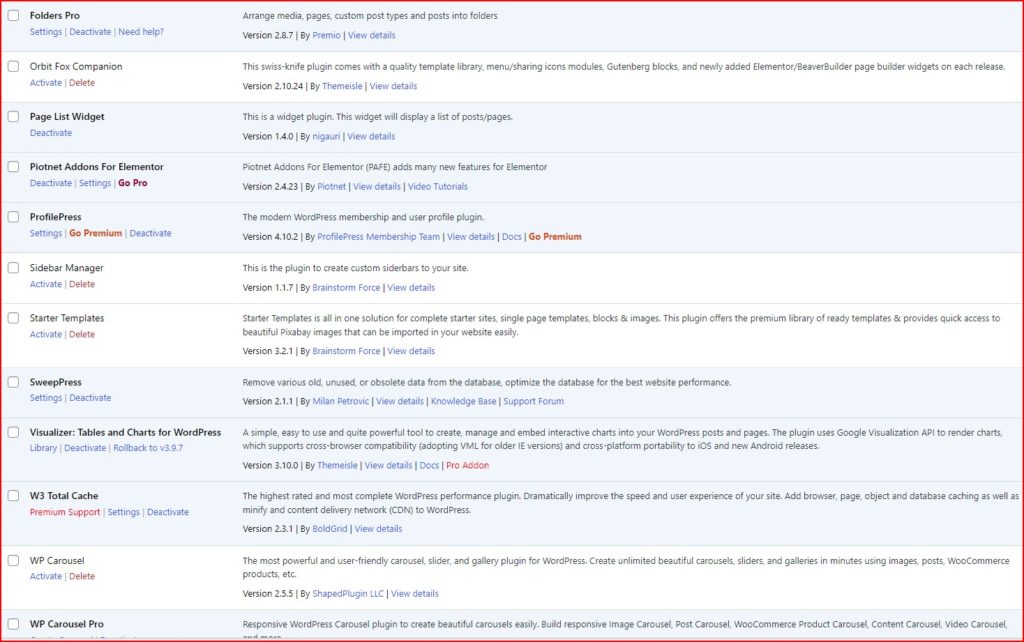Tick the W3 Total Cache checkbox

(13, 496)
